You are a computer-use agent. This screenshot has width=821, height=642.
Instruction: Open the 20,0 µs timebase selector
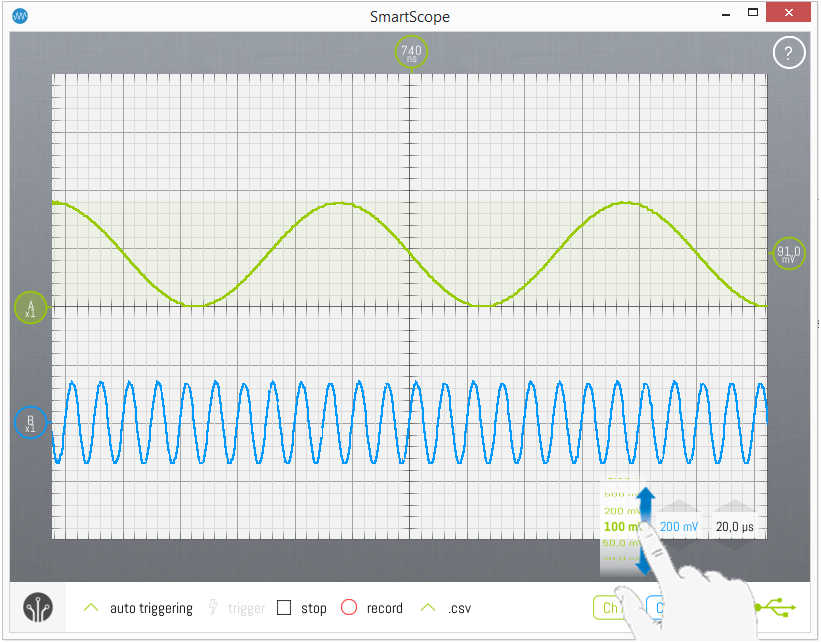click(x=735, y=525)
